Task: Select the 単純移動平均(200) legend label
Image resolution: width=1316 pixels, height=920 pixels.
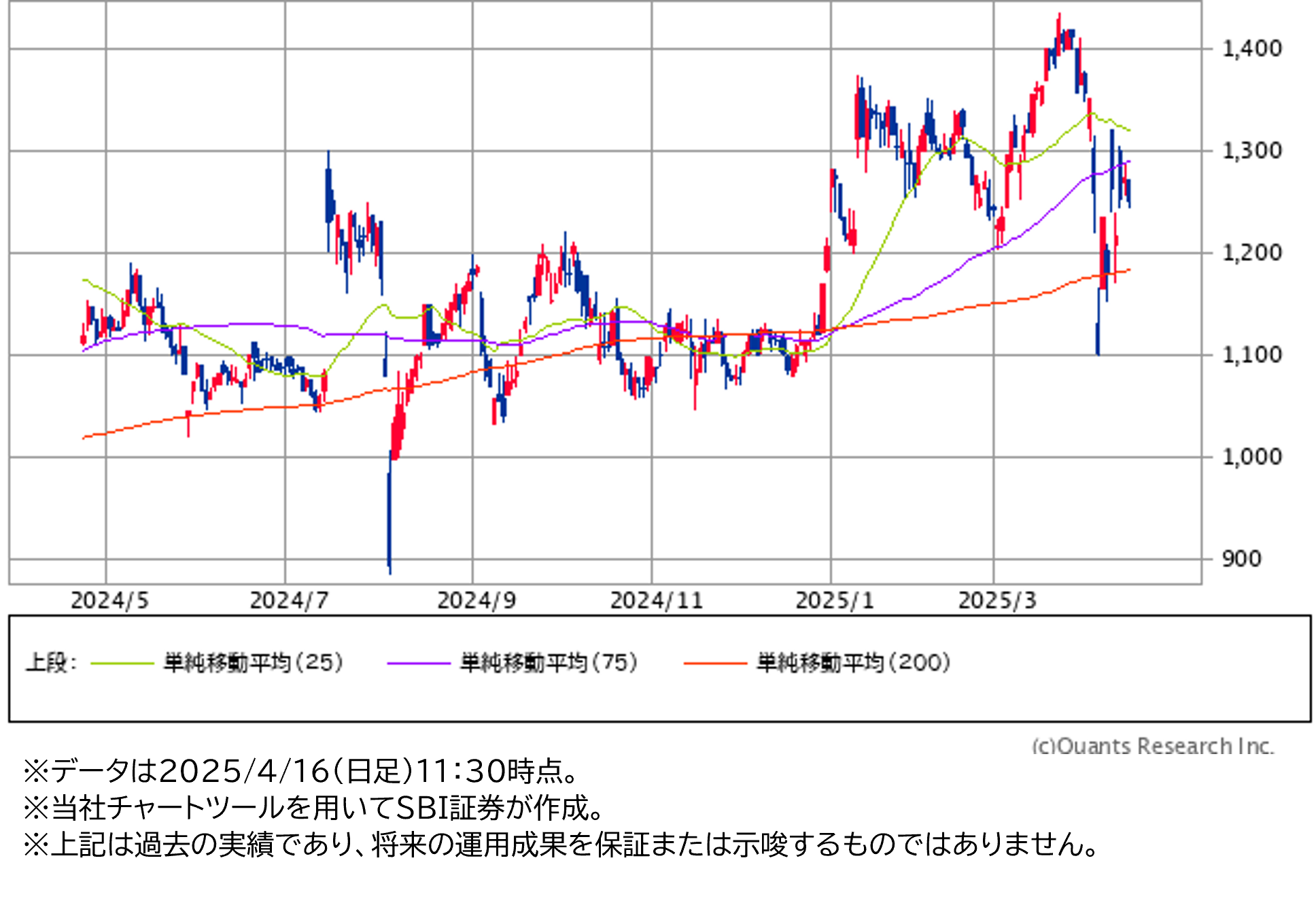Action: 854,662
